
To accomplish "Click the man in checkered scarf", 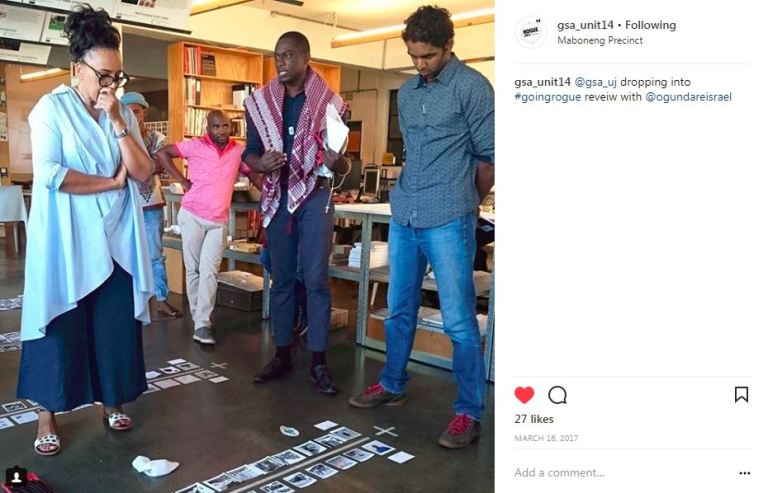I will point(295,211).
